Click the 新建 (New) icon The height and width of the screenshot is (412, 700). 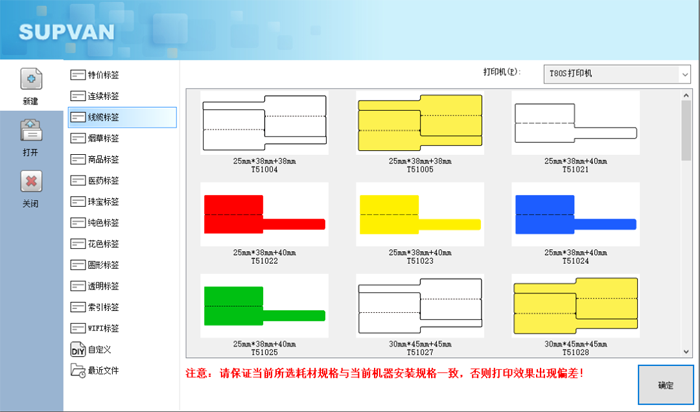(x=31, y=82)
